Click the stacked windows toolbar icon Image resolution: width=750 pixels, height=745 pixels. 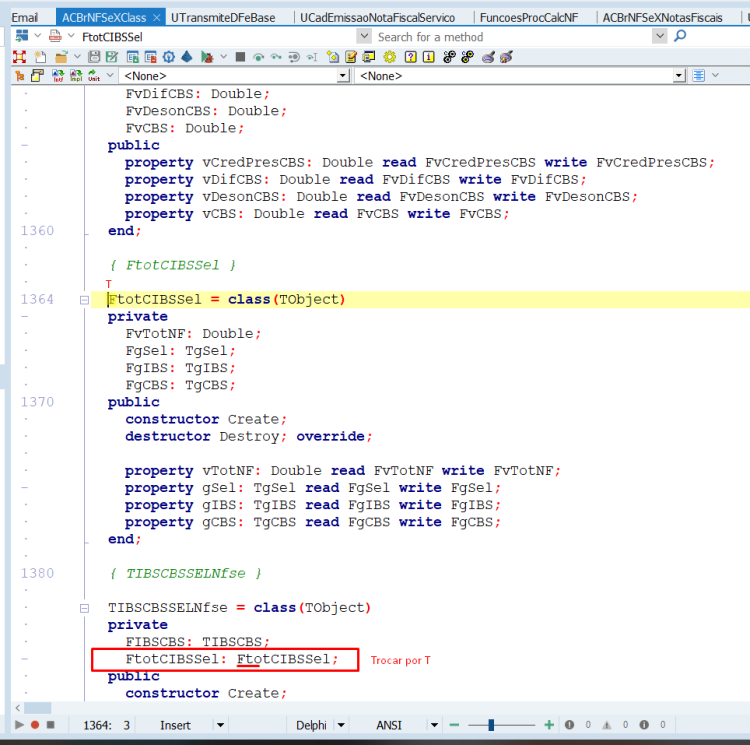tap(369, 57)
